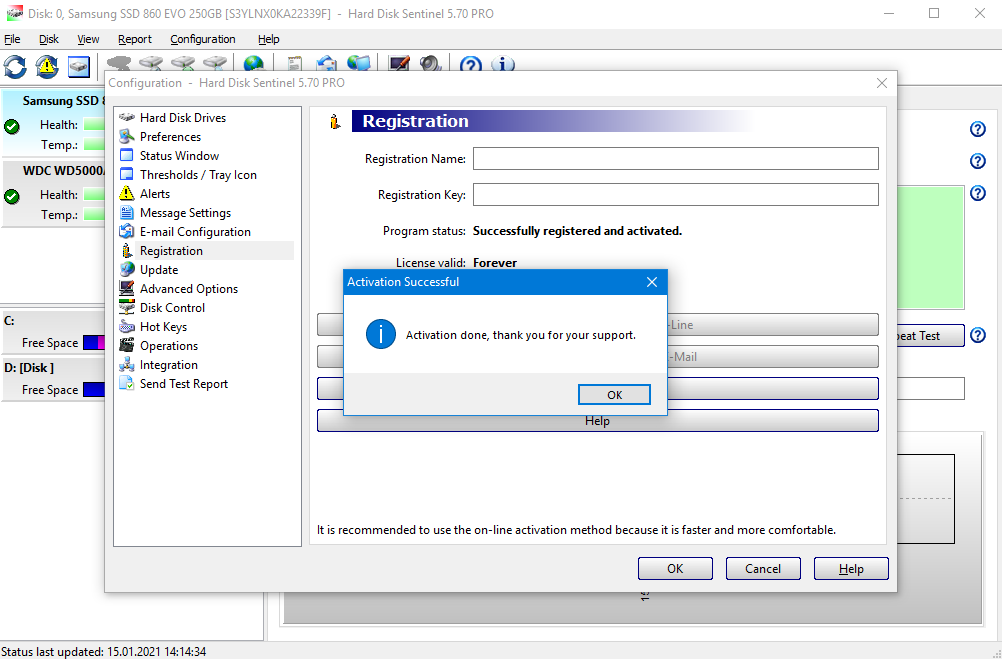The image size is (1002, 659).
Task: Open the Disk menu
Action: pyautogui.click(x=49, y=39)
